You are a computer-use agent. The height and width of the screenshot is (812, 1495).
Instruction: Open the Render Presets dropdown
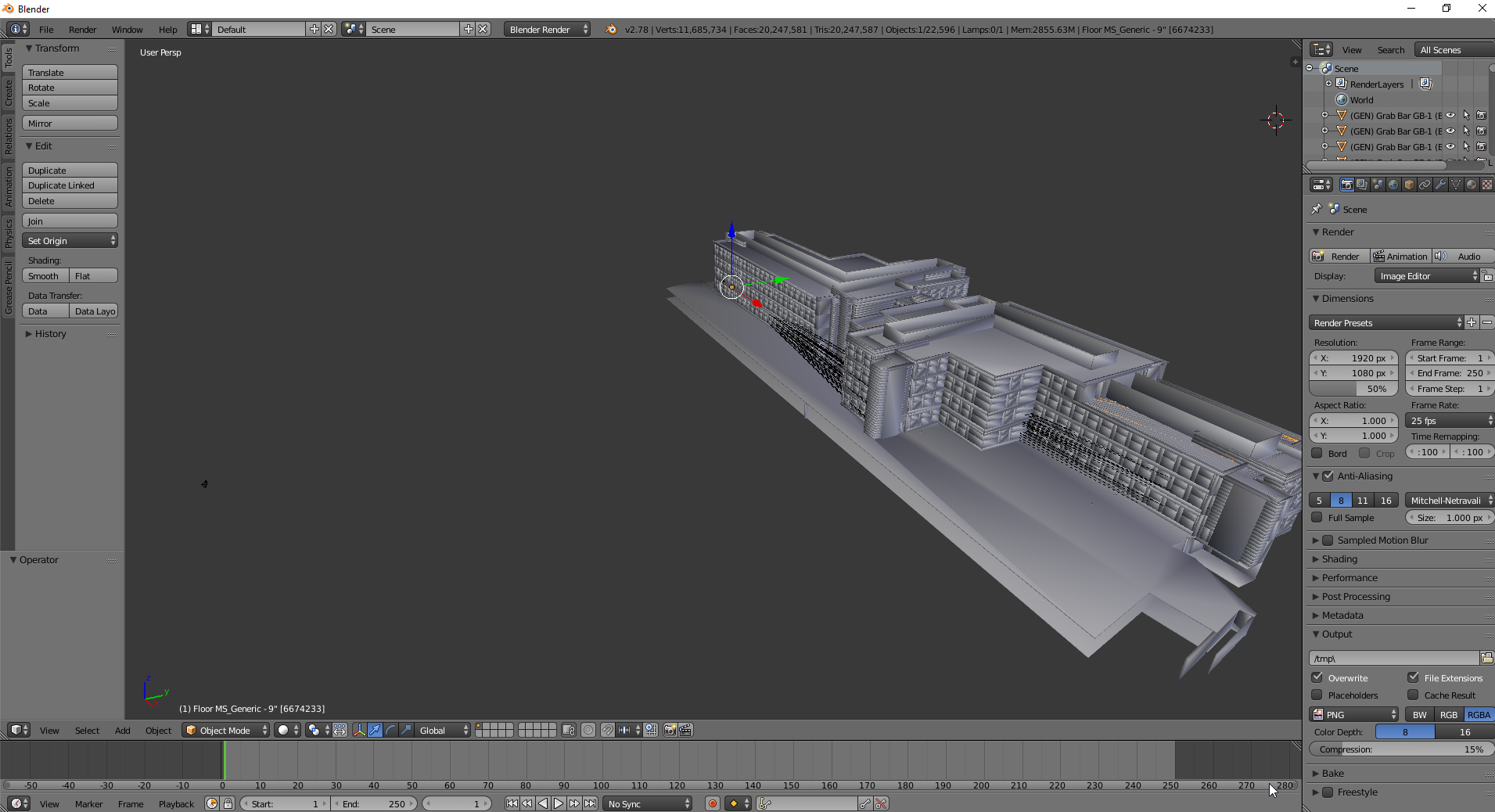[1385, 322]
